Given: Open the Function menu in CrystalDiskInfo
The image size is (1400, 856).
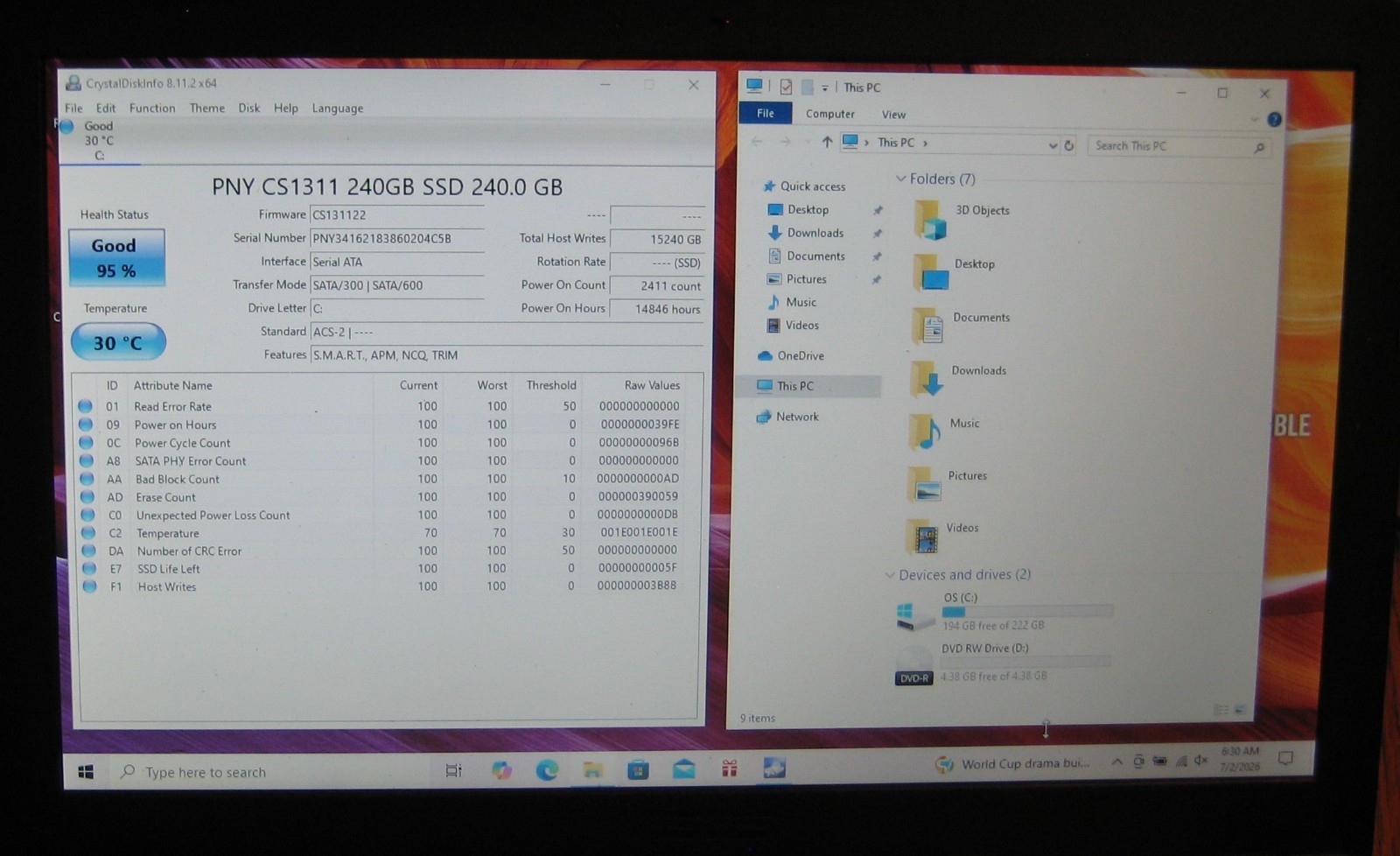Looking at the screenshot, I should 152,109.
